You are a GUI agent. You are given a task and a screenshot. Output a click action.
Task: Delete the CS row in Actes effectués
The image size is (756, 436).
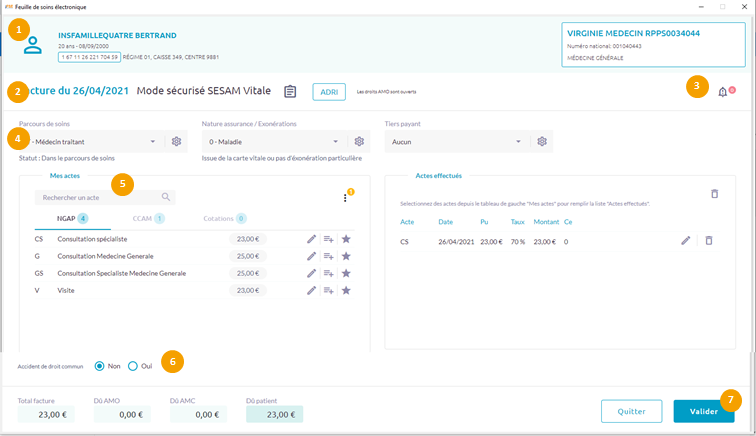[x=708, y=241]
